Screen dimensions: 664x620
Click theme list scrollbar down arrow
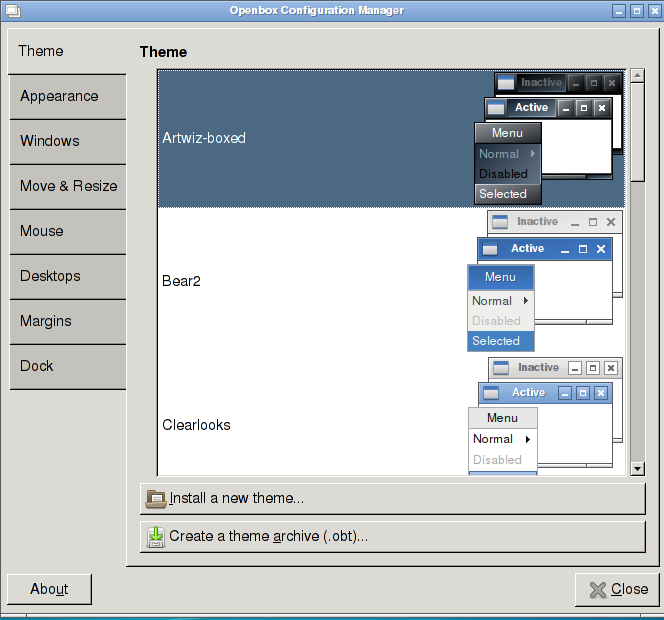coord(637,468)
